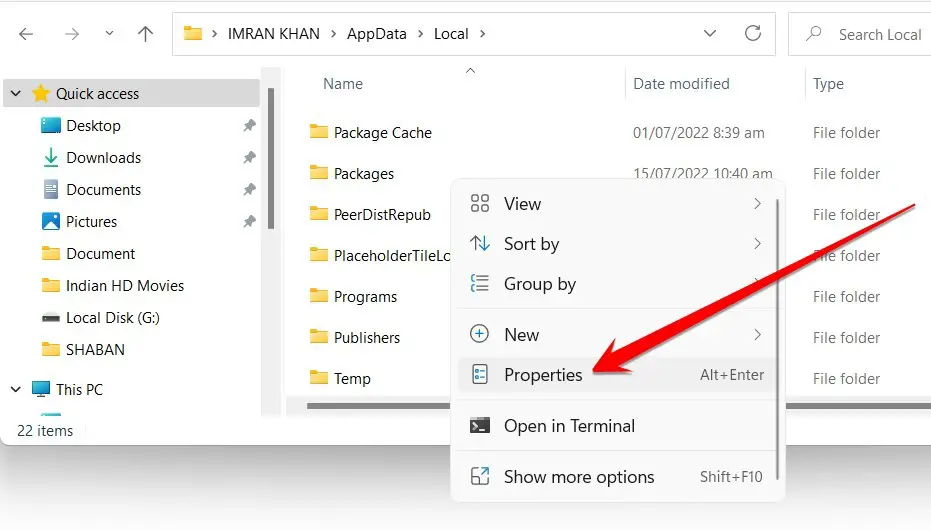Image resolution: width=931 pixels, height=531 pixels.
Task: Select the Package Cache folder
Action: tap(382, 133)
